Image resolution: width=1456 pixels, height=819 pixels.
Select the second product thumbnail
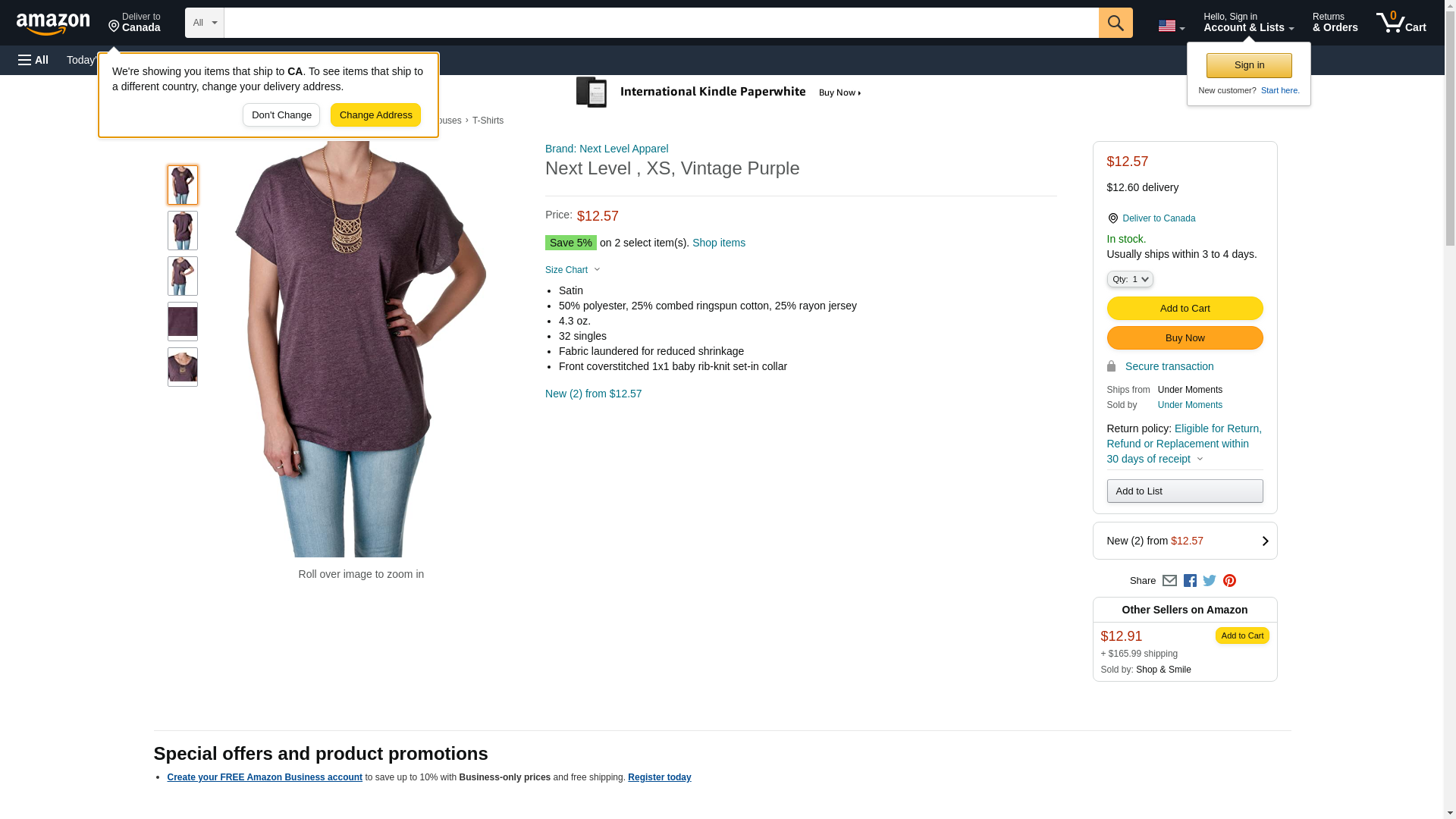pyautogui.click(x=182, y=231)
